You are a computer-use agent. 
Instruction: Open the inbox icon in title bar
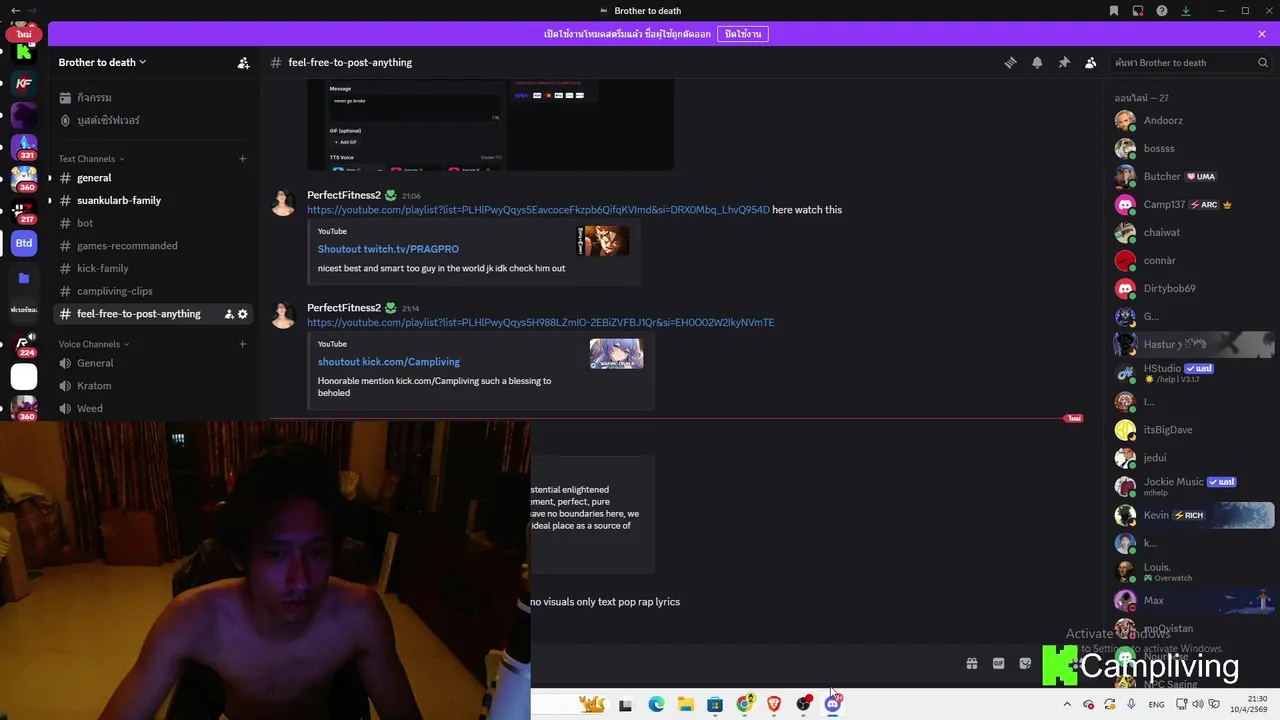(1138, 11)
